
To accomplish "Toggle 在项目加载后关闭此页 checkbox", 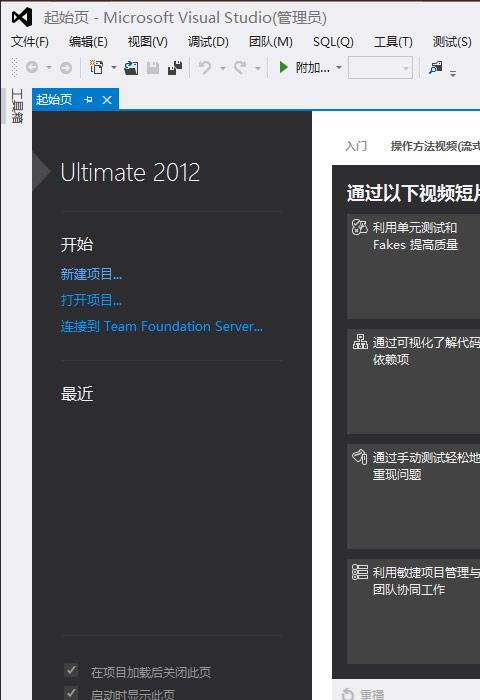I will pos(71,671).
